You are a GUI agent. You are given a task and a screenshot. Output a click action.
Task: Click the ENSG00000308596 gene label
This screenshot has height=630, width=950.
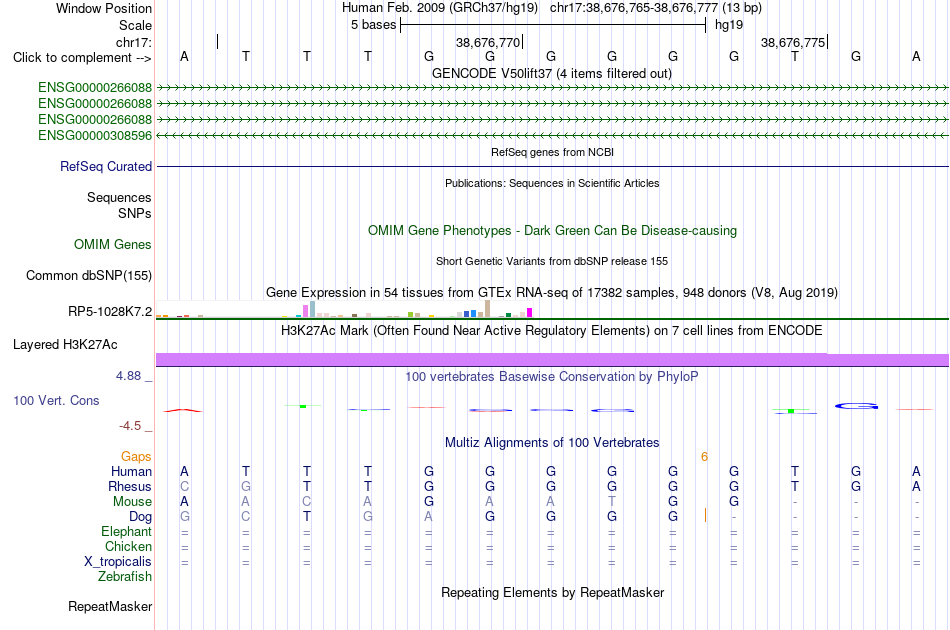(95, 136)
